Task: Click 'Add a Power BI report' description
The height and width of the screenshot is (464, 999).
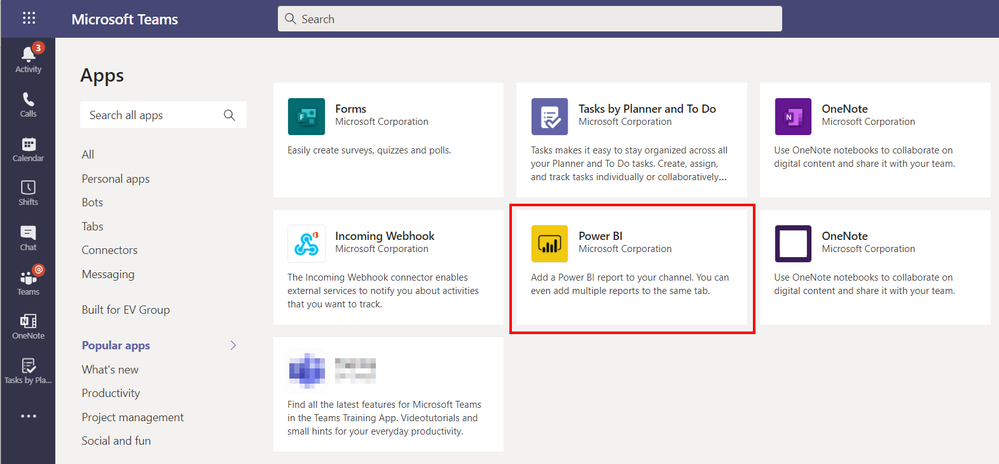Action: [x=630, y=284]
